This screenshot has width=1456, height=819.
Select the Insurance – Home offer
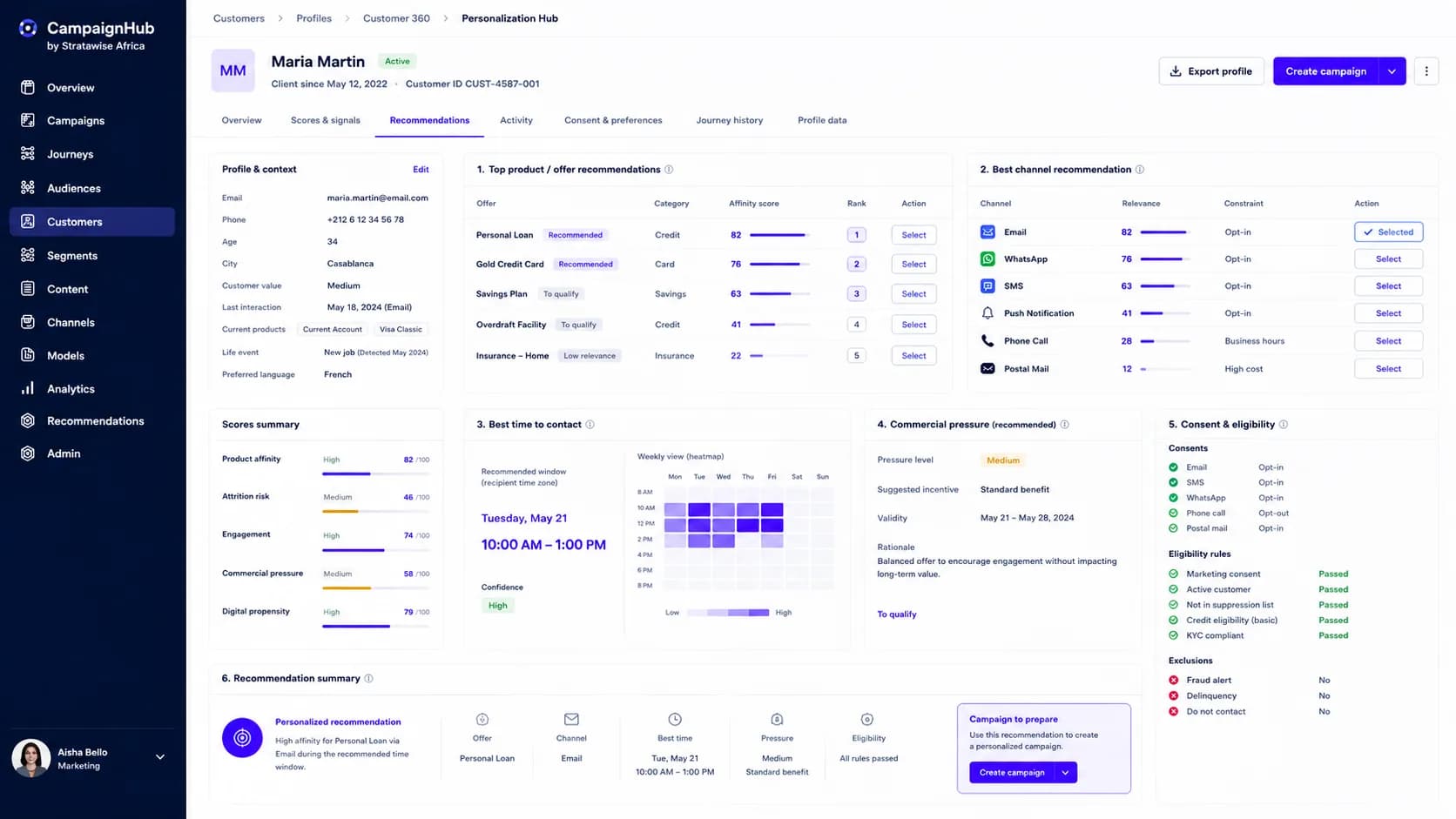click(913, 356)
